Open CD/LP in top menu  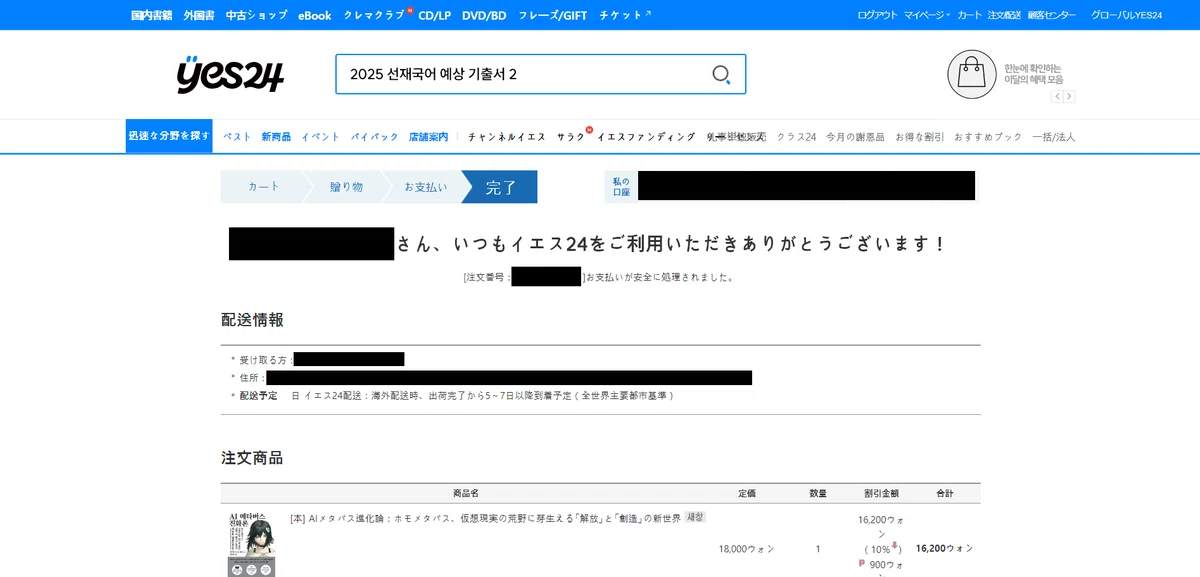click(434, 15)
